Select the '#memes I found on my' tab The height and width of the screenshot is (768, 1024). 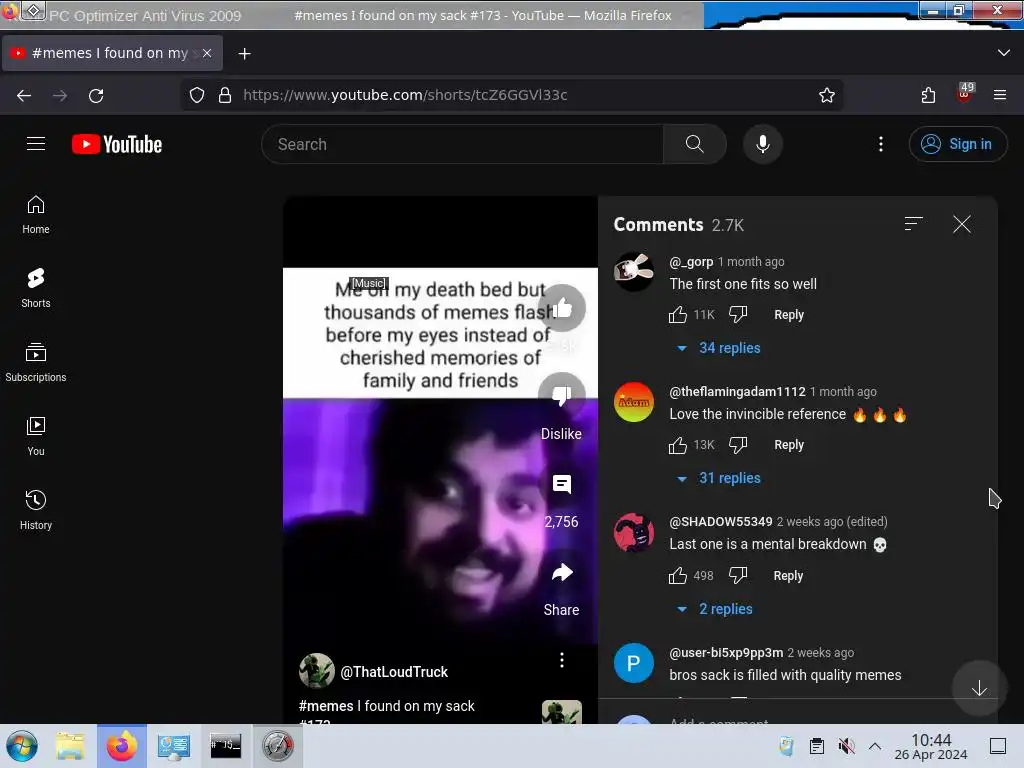(112, 53)
